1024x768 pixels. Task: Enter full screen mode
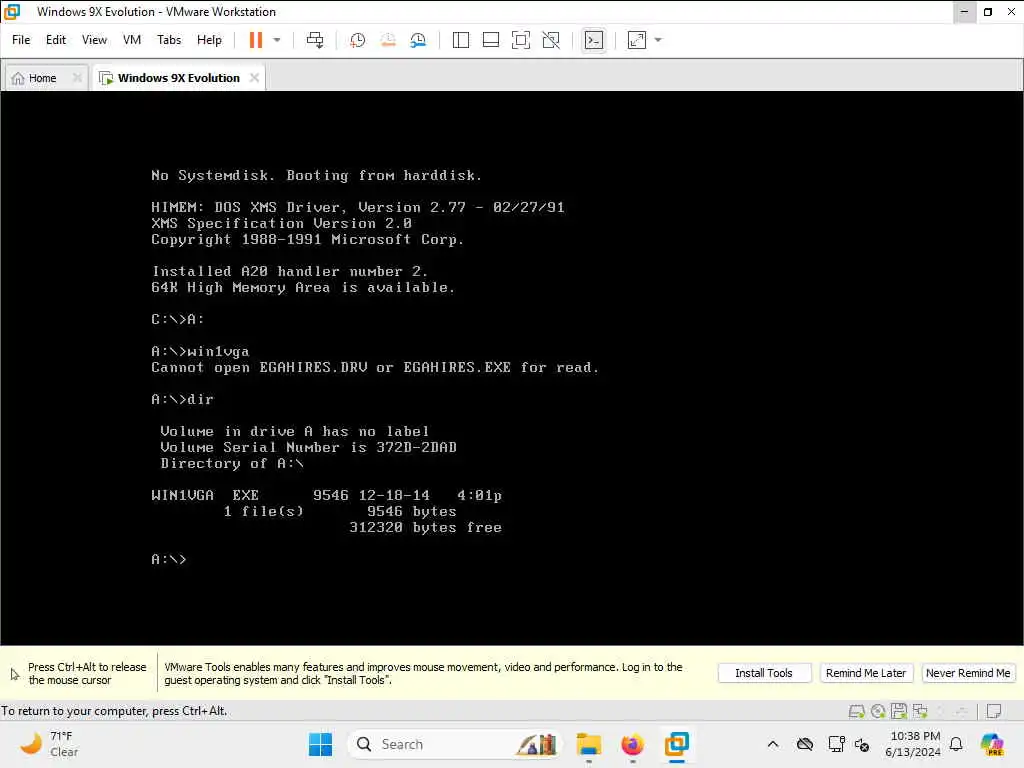click(520, 40)
